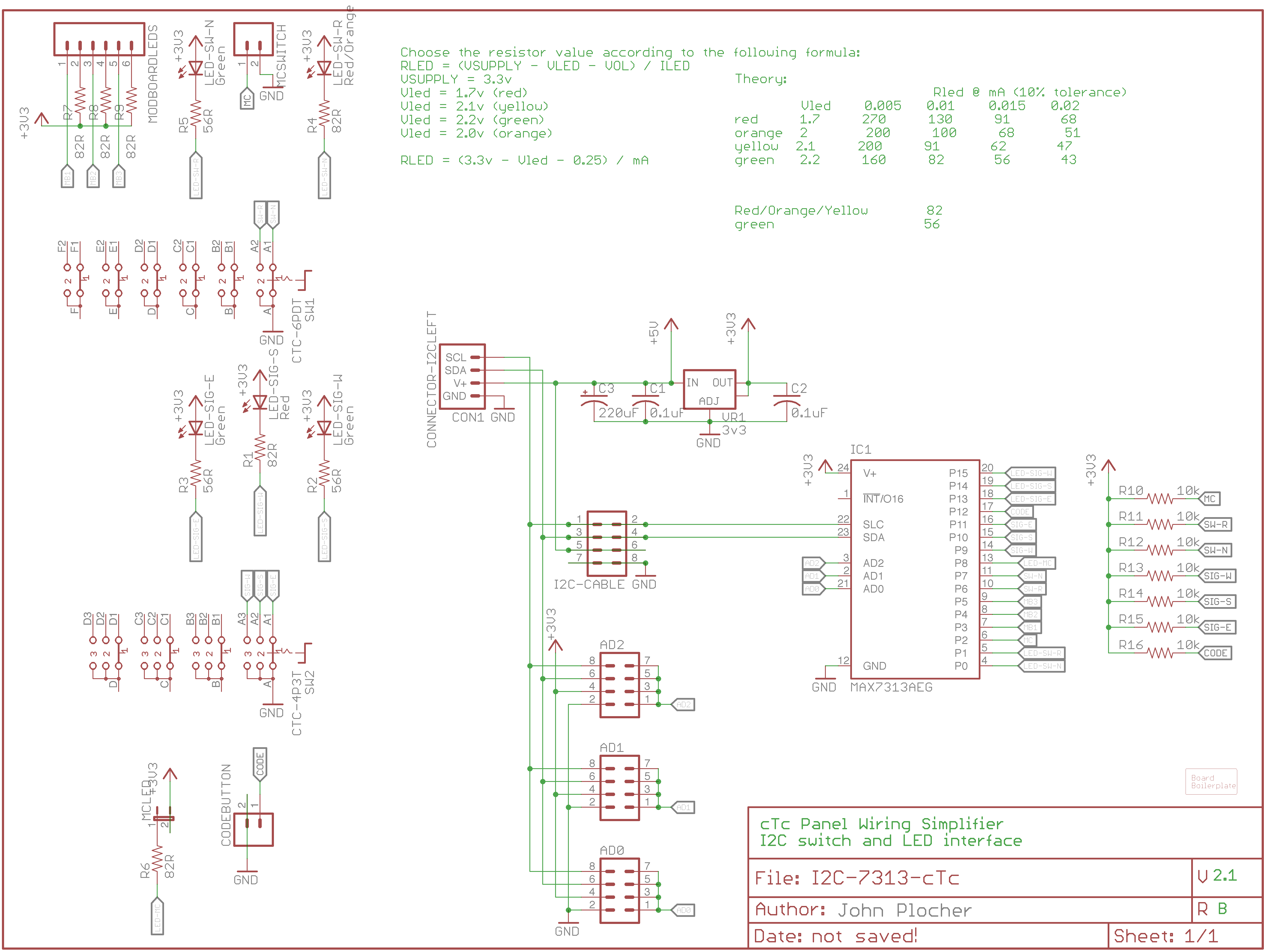This screenshot has height=952, width=1264.
Task: Select the SW2 CTC-4P3T switch label
Action: pyautogui.click(x=303, y=703)
